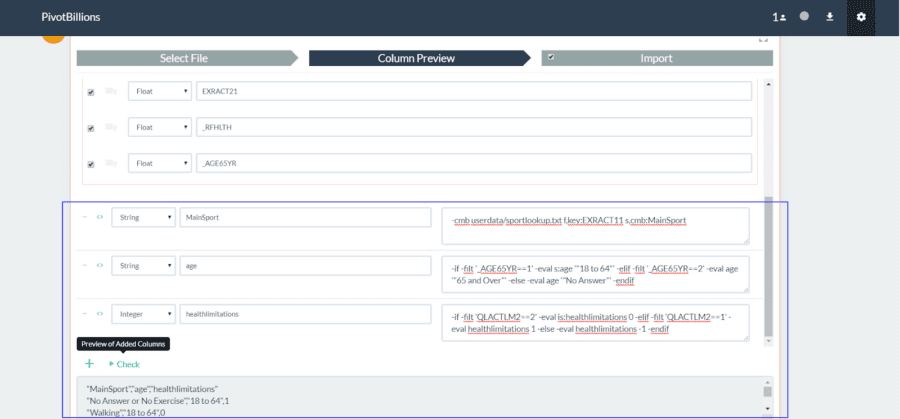Uncheck the _RFHLTH column checkbox
Image resolution: width=900 pixels, height=419 pixels.
coord(91,129)
